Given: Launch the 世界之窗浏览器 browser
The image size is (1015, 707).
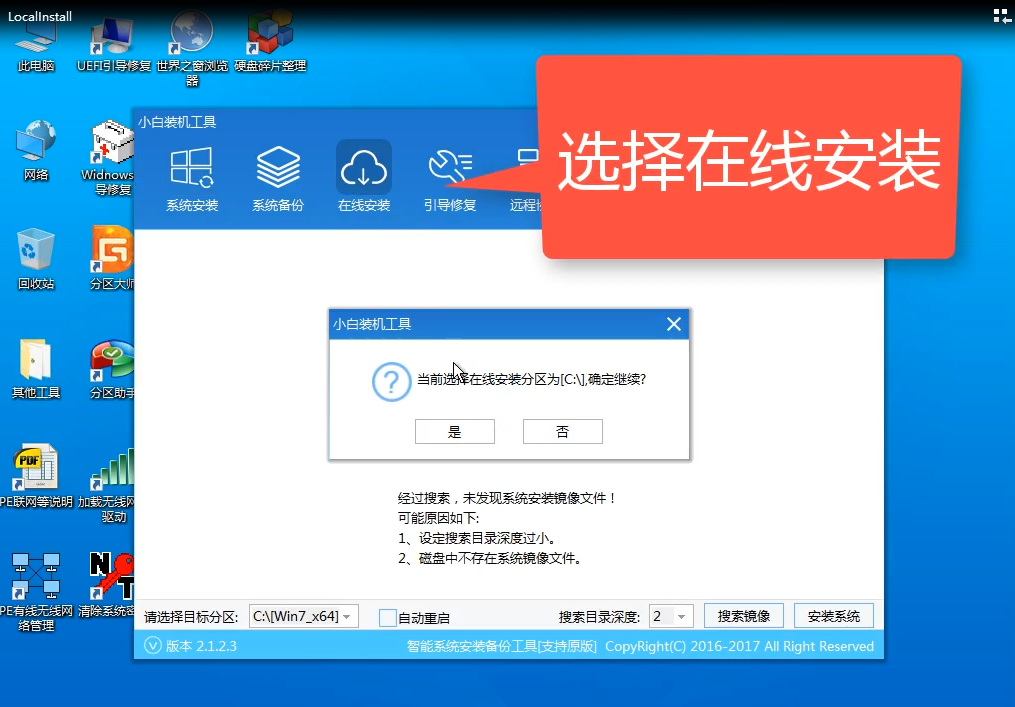Looking at the screenshot, I should [x=191, y=35].
